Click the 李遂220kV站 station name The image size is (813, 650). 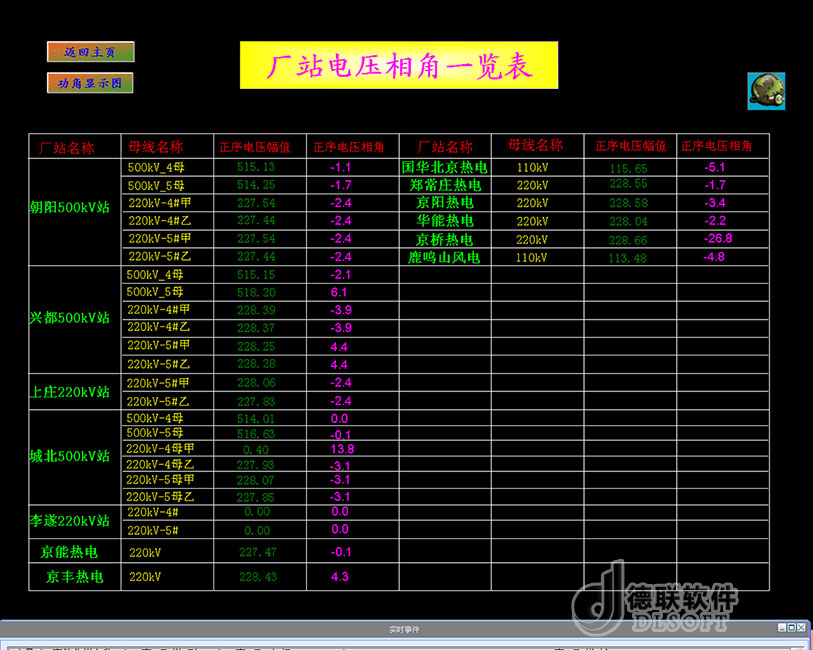click(70, 521)
